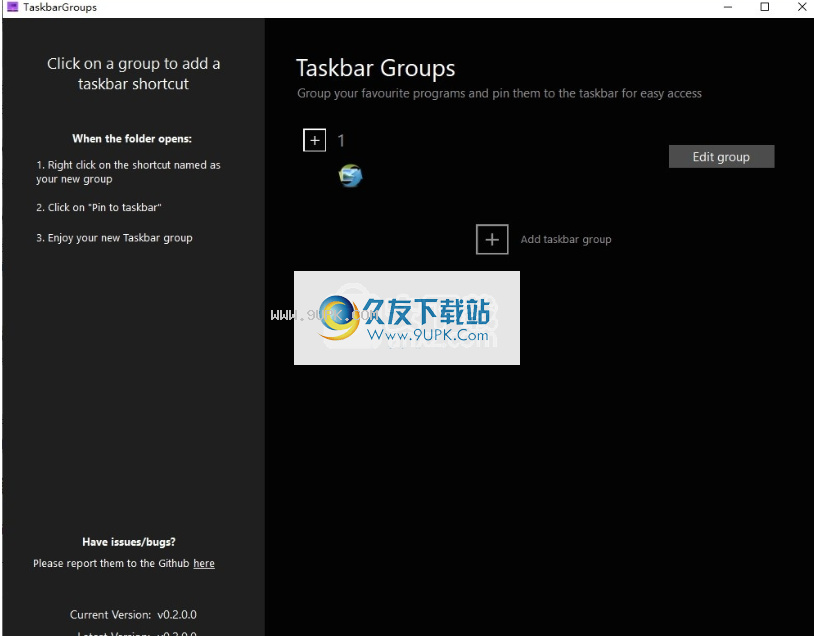814x636 pixels.
Task: Open the app shortcut icon in group 1
Action: pos(350,175)
